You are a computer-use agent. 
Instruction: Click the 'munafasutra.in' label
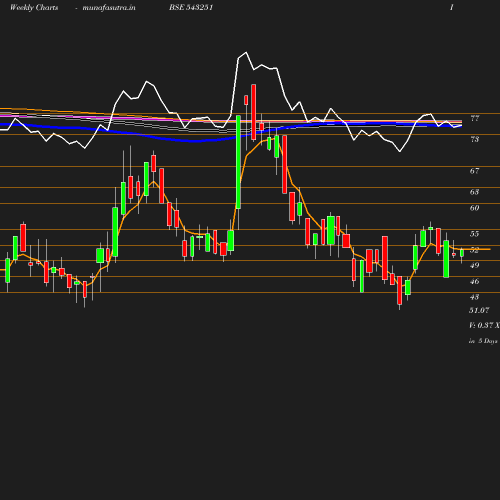109,7
